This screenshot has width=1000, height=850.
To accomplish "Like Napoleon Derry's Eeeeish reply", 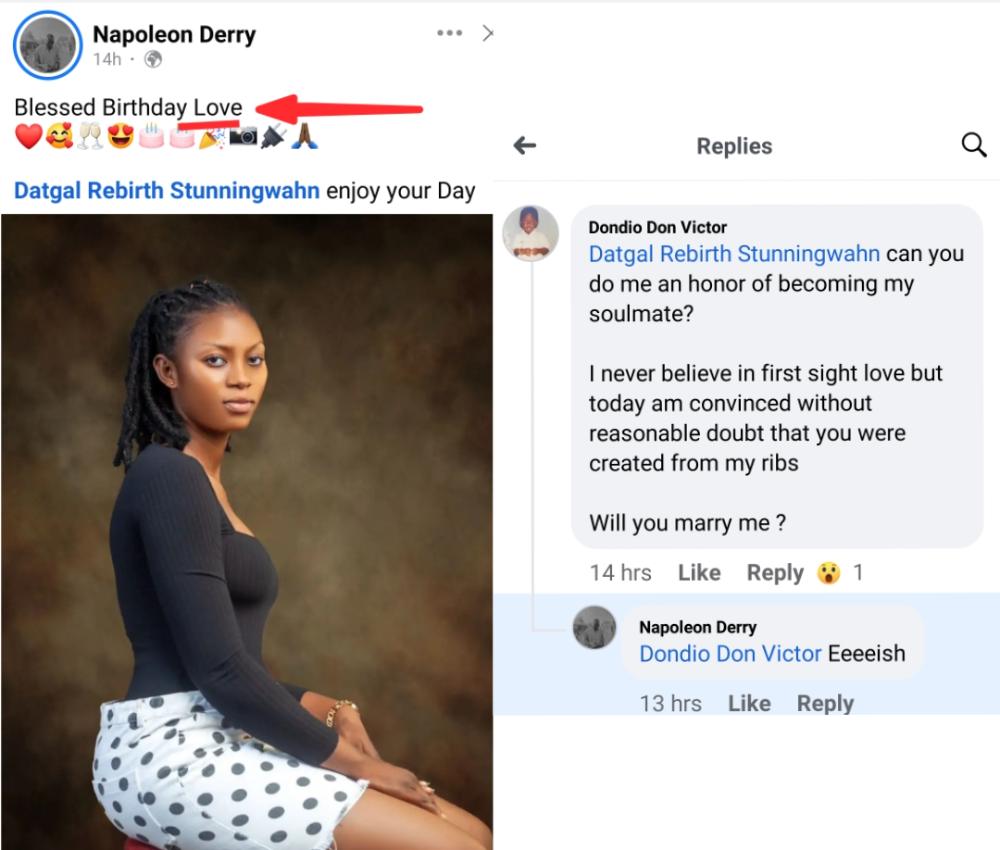I will [749, 703].
